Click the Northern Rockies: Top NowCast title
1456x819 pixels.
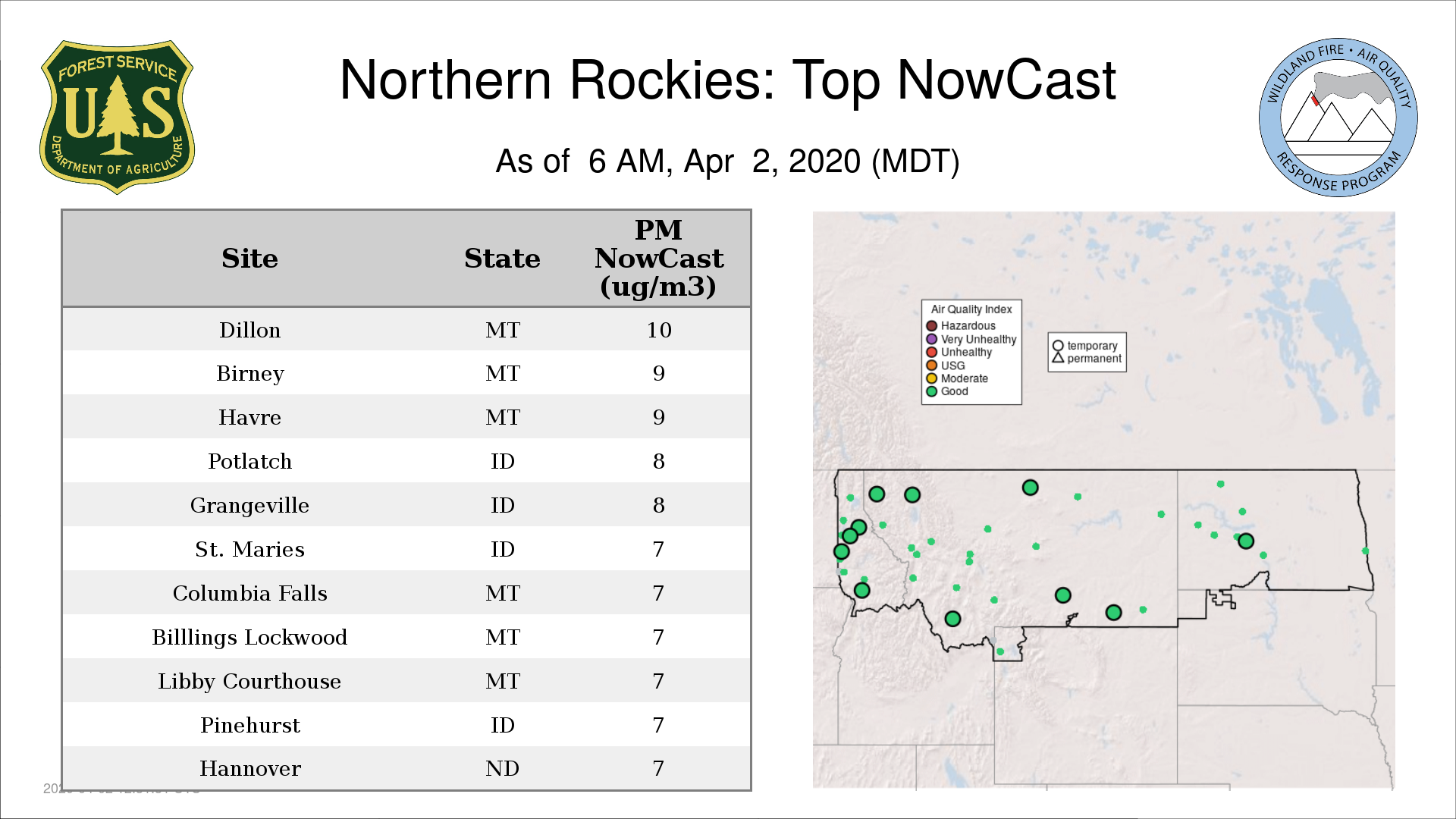click(x=727, y=80)
